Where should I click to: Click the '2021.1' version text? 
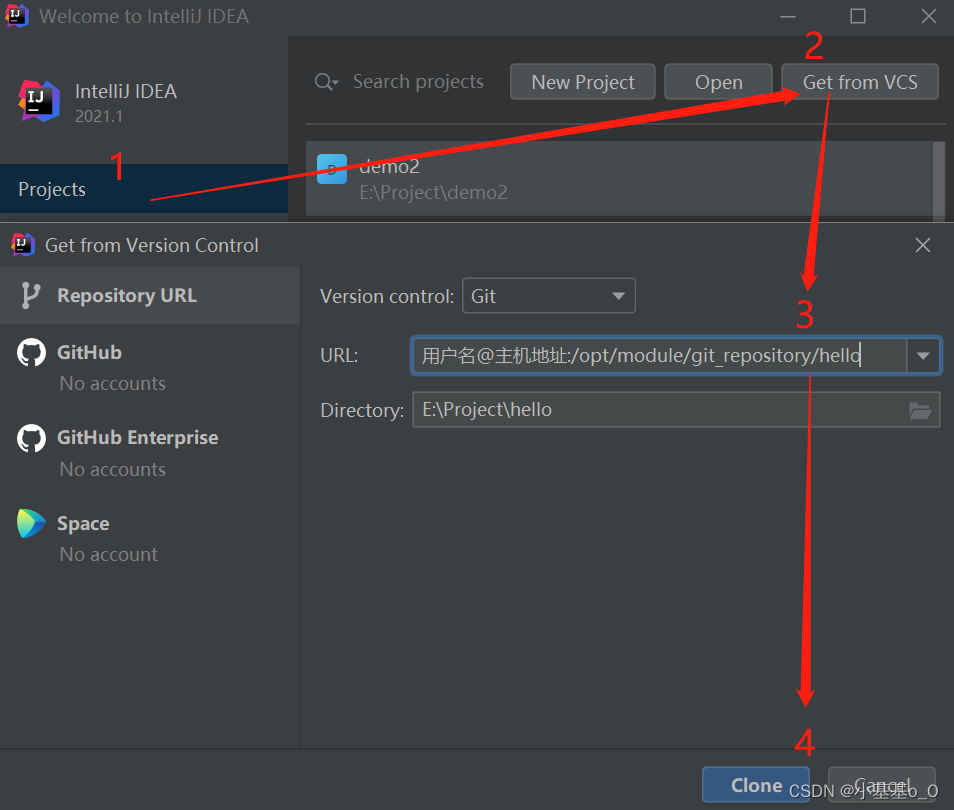(99, 116)
